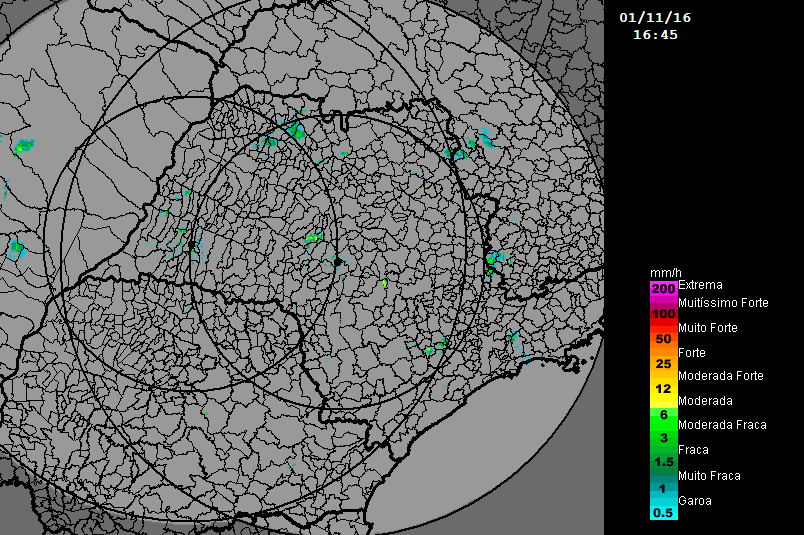Image resolution: width=804 pixels, height=535 pixels.
Task: Pick the orange 50 legend swatch
Action: (x=663, y=339)
